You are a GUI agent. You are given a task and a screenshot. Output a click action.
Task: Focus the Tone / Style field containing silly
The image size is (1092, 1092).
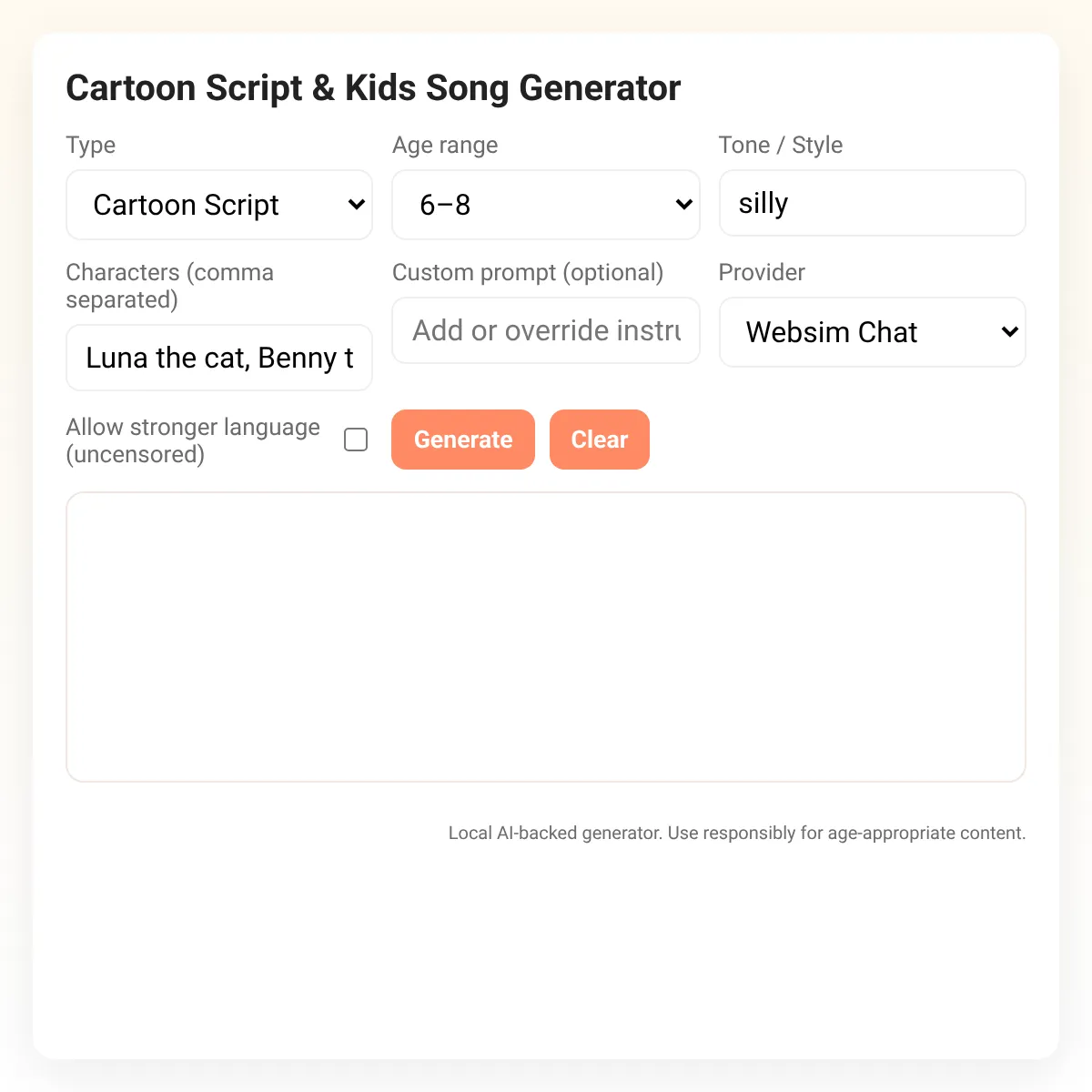click(x=873, y=203)
